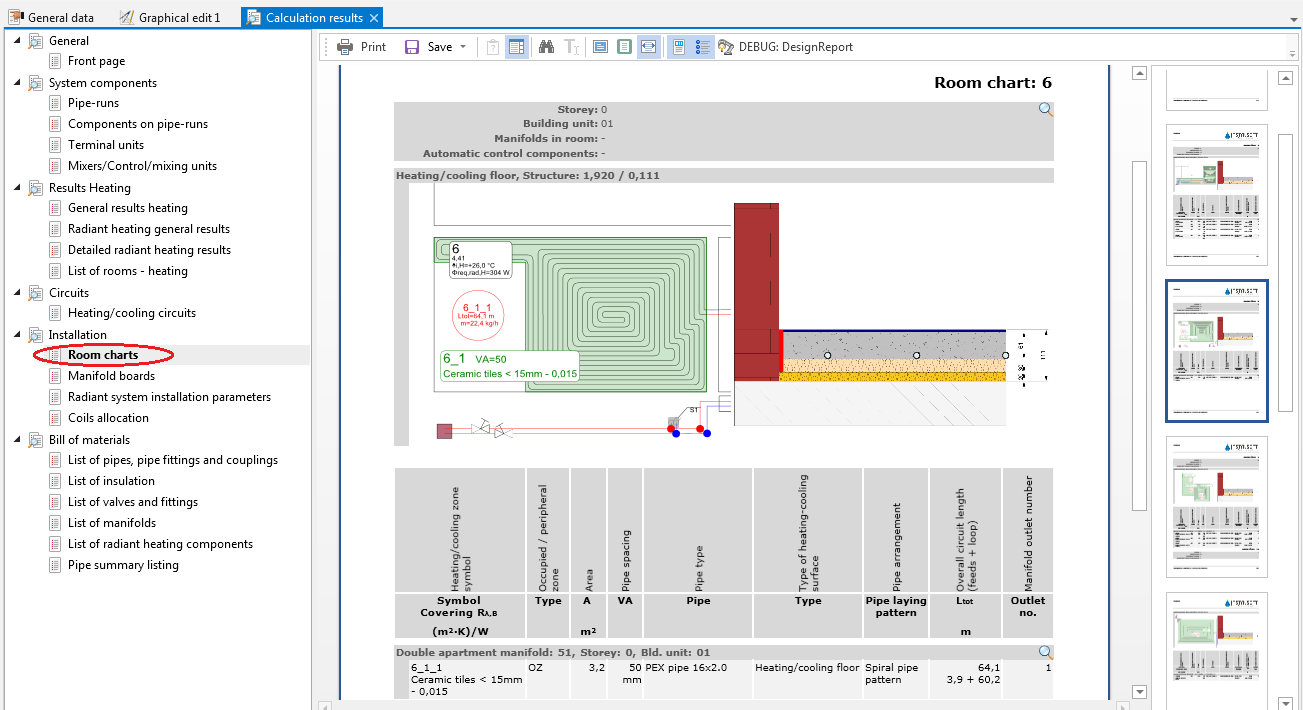Collapse the Bill of materials group
Screen dimensions: 1303x710
17,439
